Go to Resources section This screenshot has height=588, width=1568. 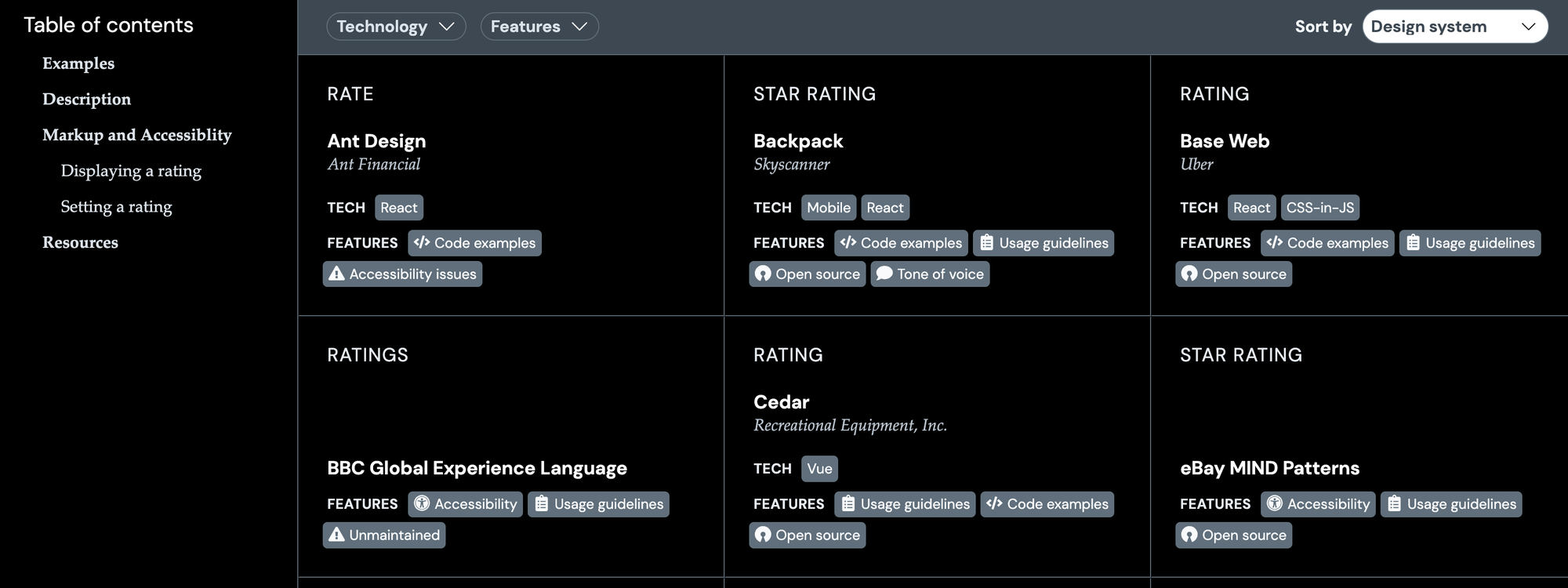point(80,243)
